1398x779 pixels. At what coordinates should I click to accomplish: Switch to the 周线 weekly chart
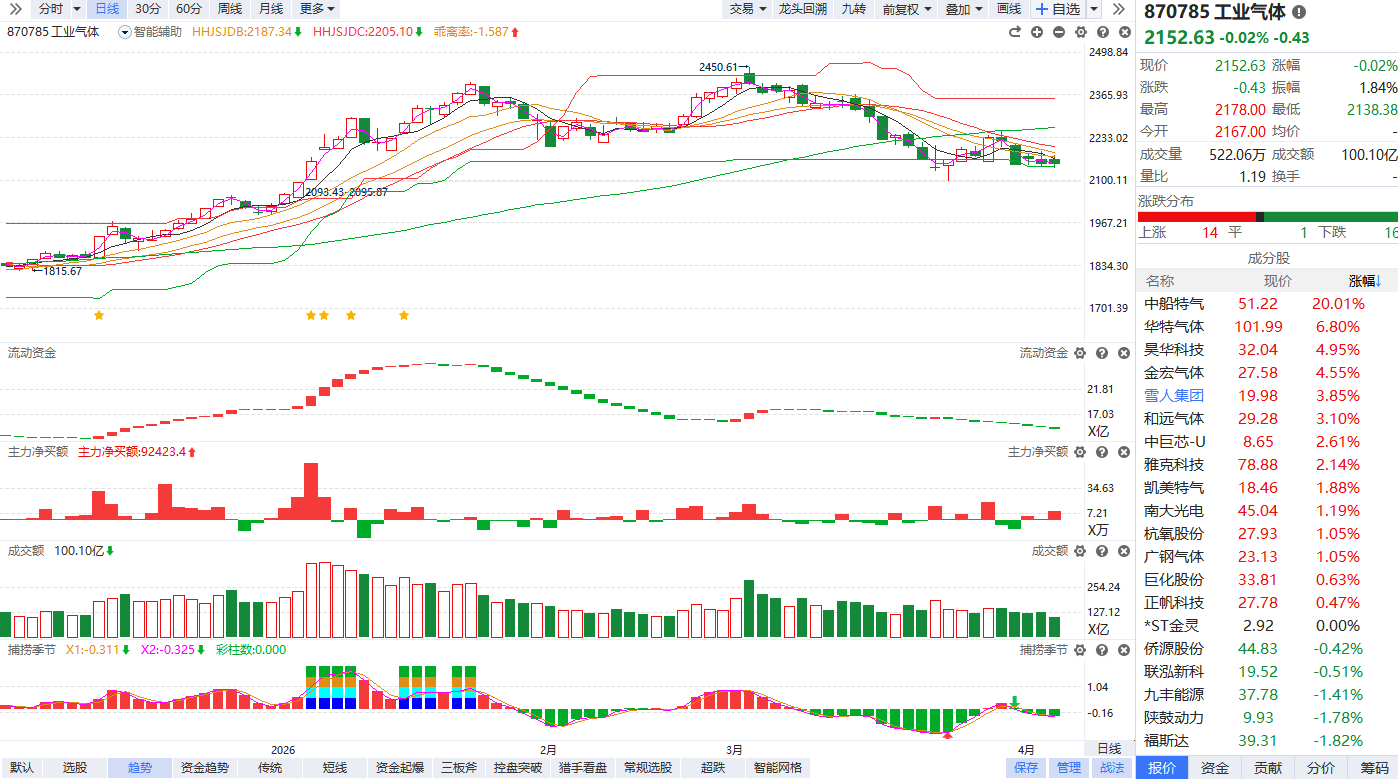pos(229,9)
